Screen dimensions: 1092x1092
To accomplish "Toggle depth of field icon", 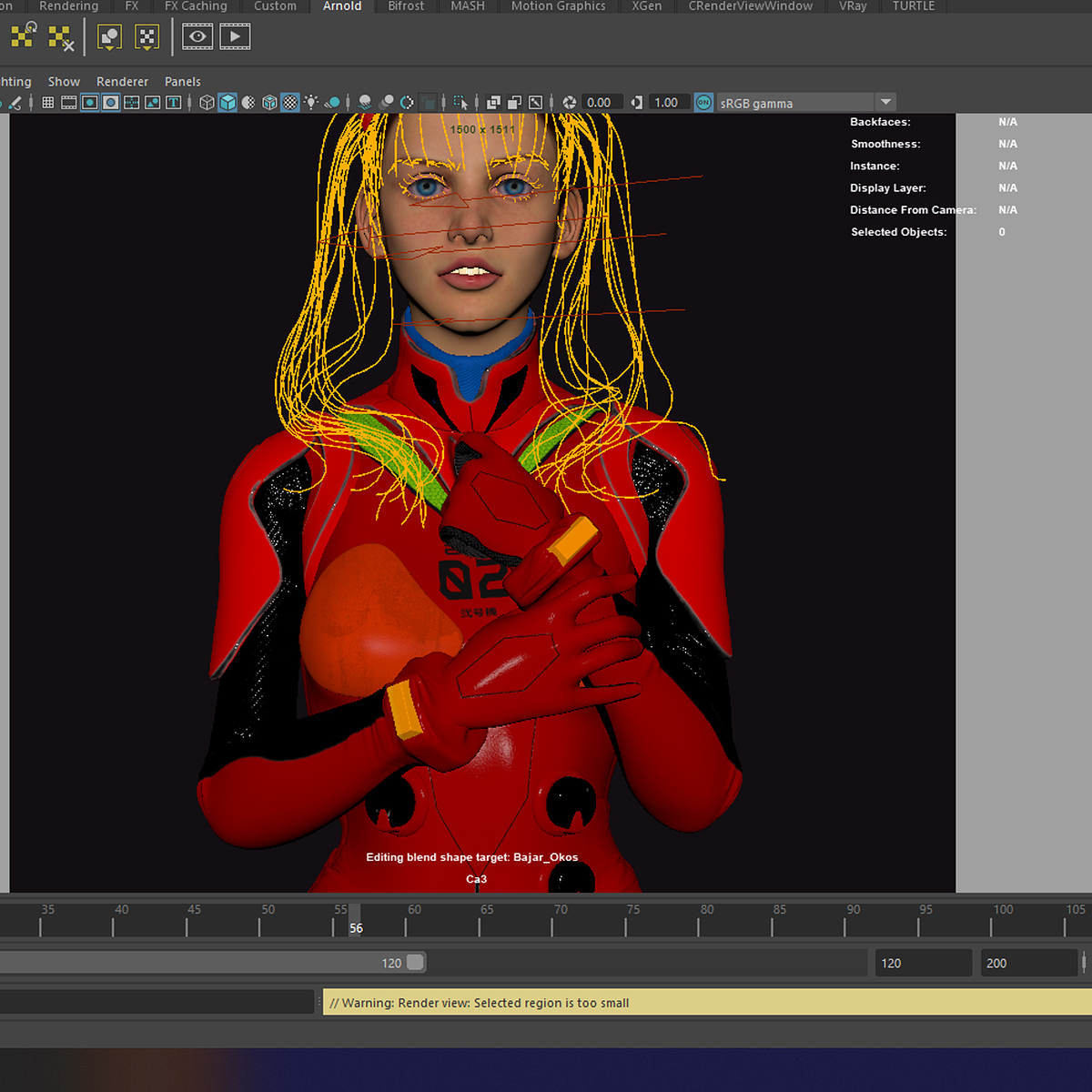I will tap(428, 103).
